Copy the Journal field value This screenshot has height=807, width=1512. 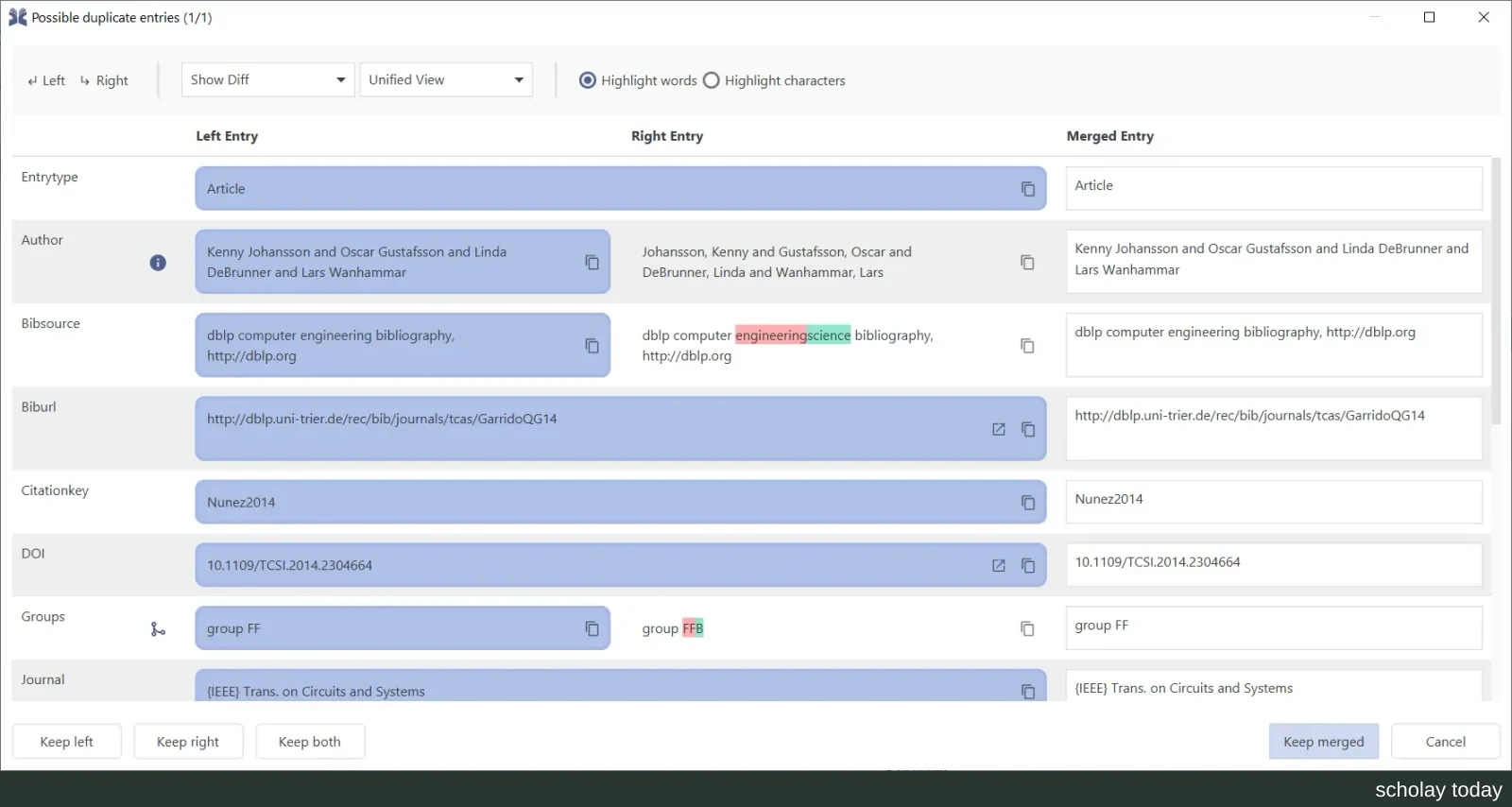[x=1027, y=692]
